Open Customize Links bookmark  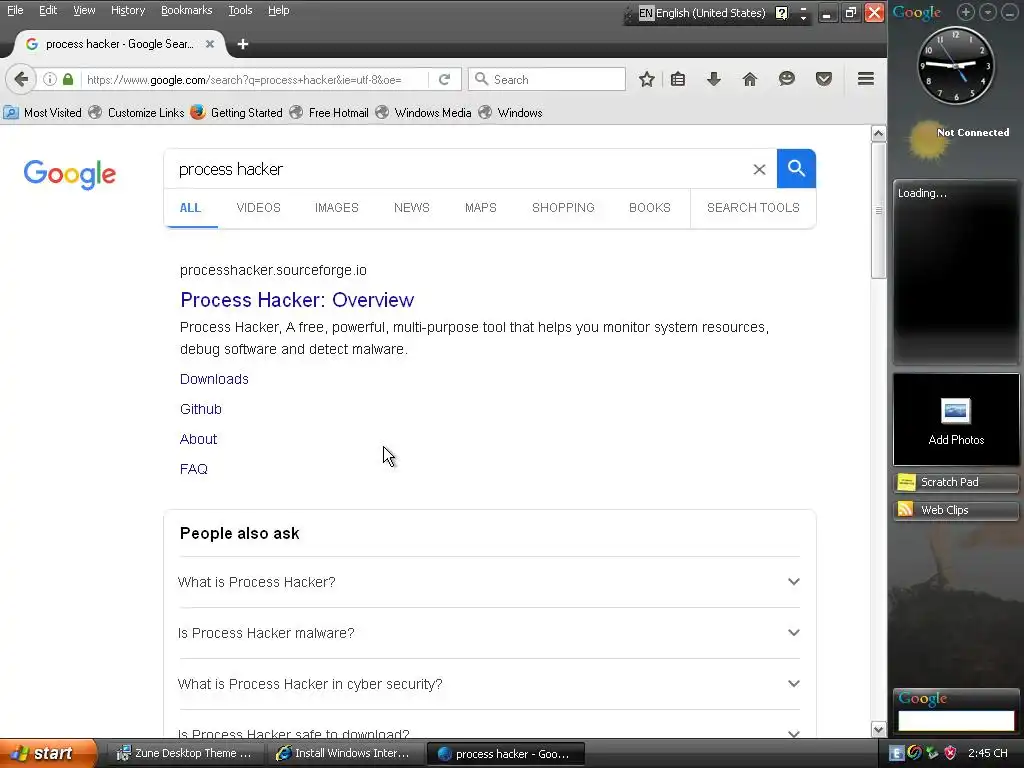[137, 113]
